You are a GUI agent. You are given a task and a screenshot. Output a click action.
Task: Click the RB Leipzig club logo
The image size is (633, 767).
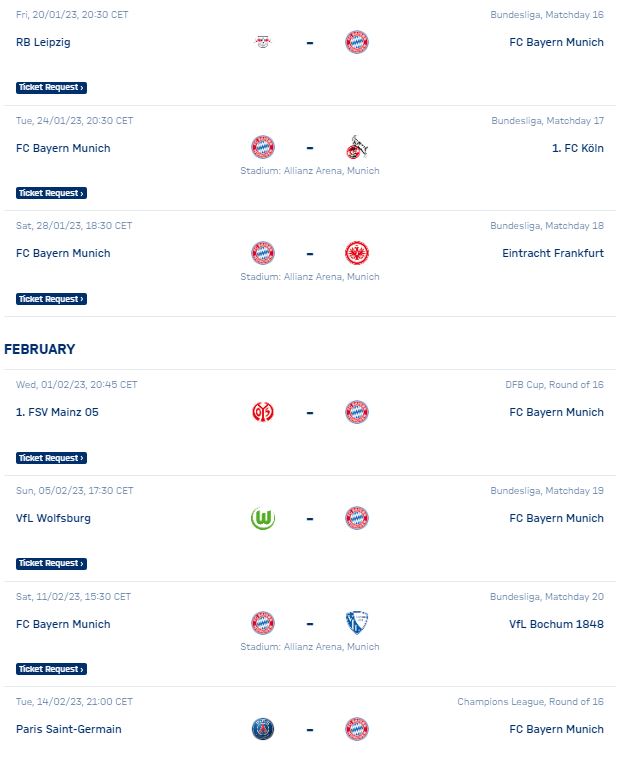point(263,42)
